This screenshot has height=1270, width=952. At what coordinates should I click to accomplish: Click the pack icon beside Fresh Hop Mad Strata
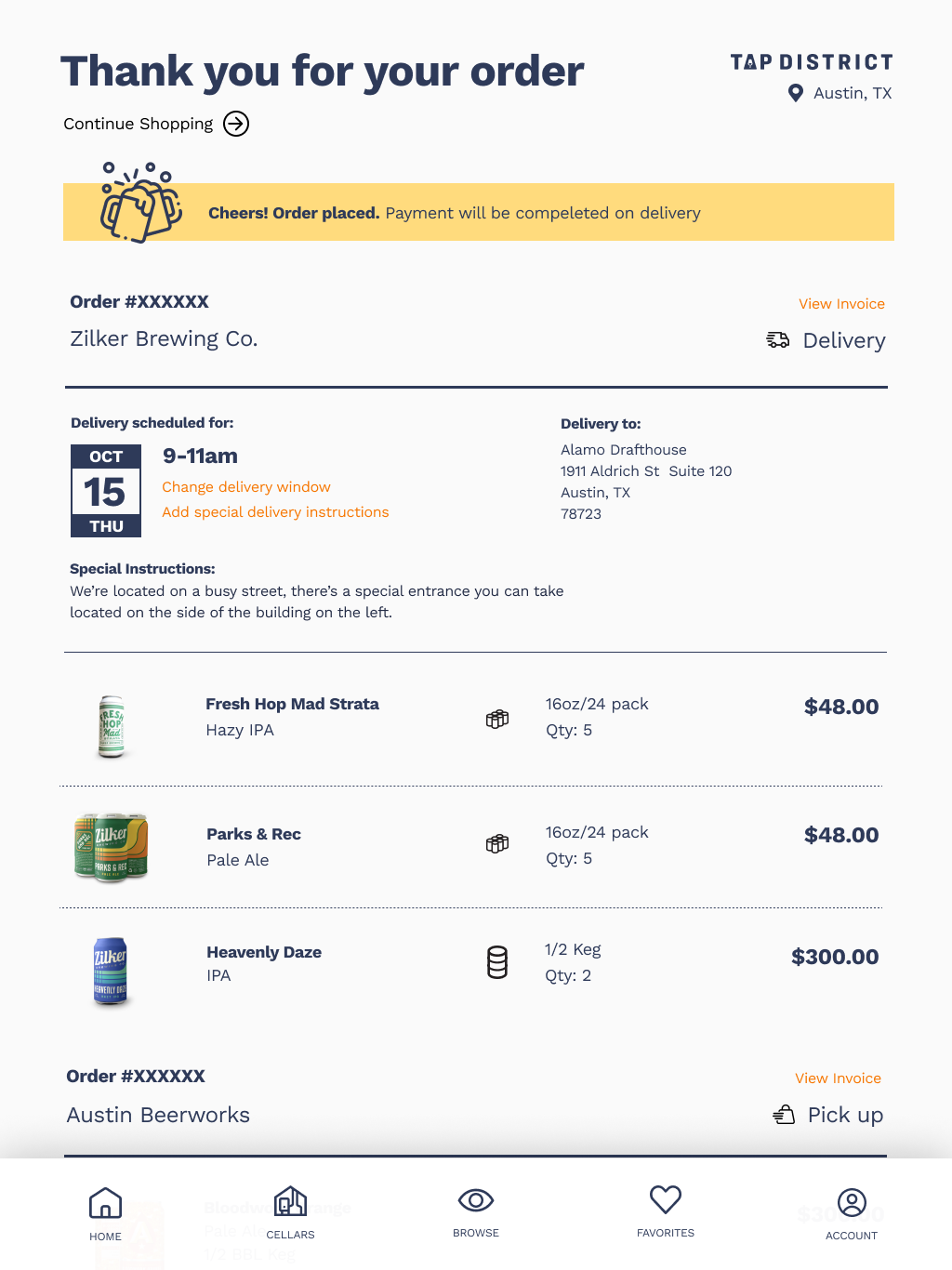click(x=497, y=719)
